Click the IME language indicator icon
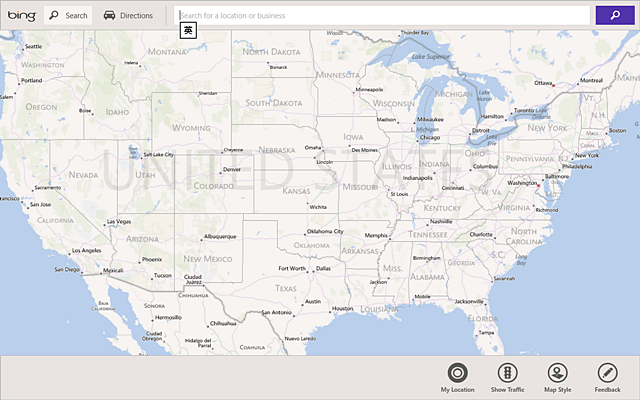640x400 pixels. [188, 31]
